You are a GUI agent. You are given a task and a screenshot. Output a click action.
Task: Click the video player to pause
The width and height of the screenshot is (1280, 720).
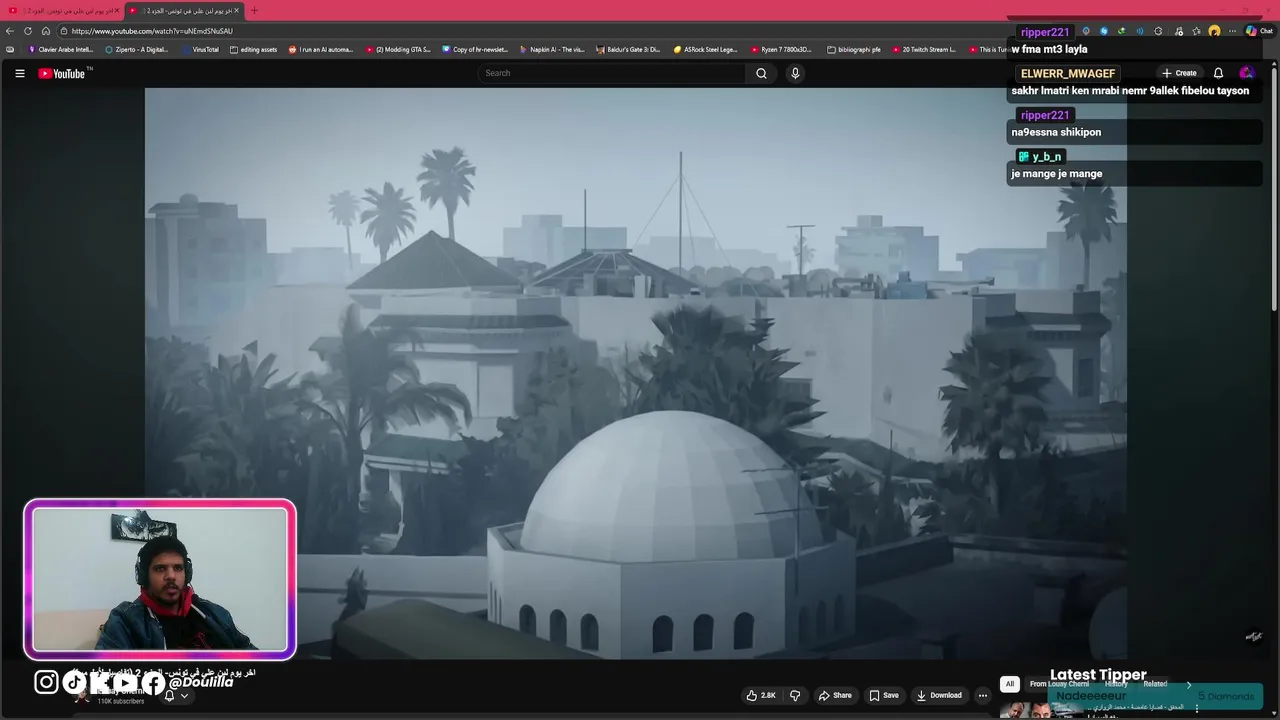click(x=635, y=373)
